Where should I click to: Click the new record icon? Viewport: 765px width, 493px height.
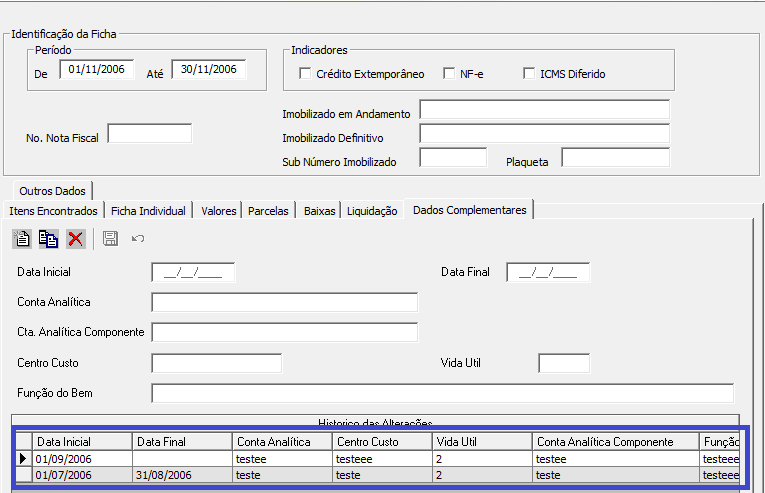click(22, 238)
